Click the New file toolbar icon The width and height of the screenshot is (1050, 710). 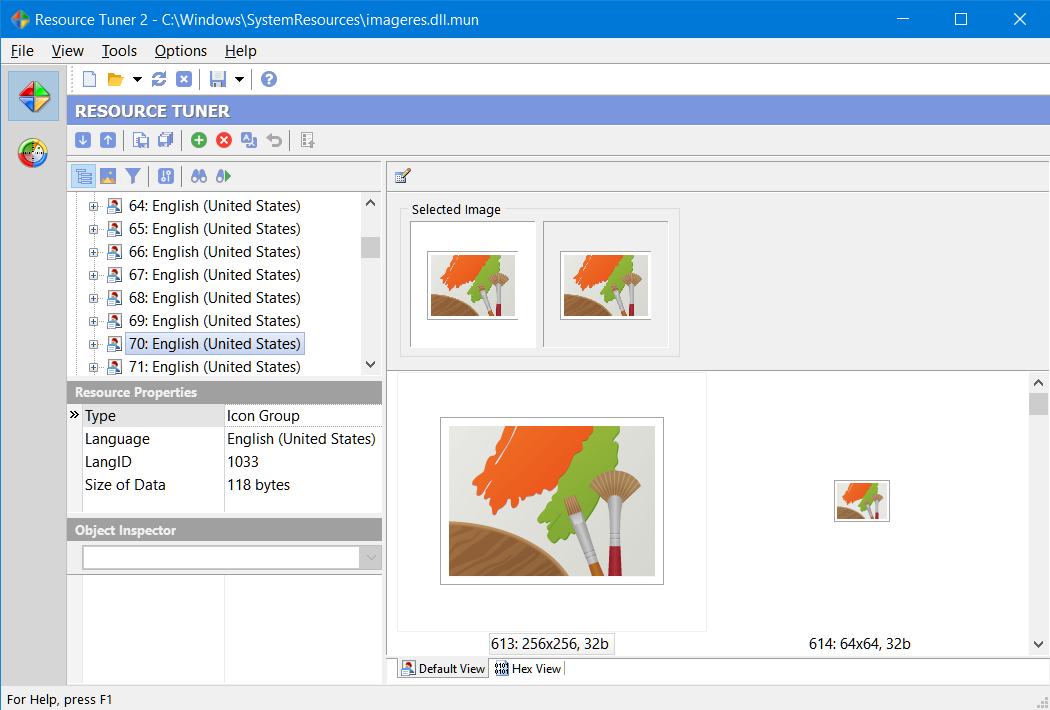point(89,79)
